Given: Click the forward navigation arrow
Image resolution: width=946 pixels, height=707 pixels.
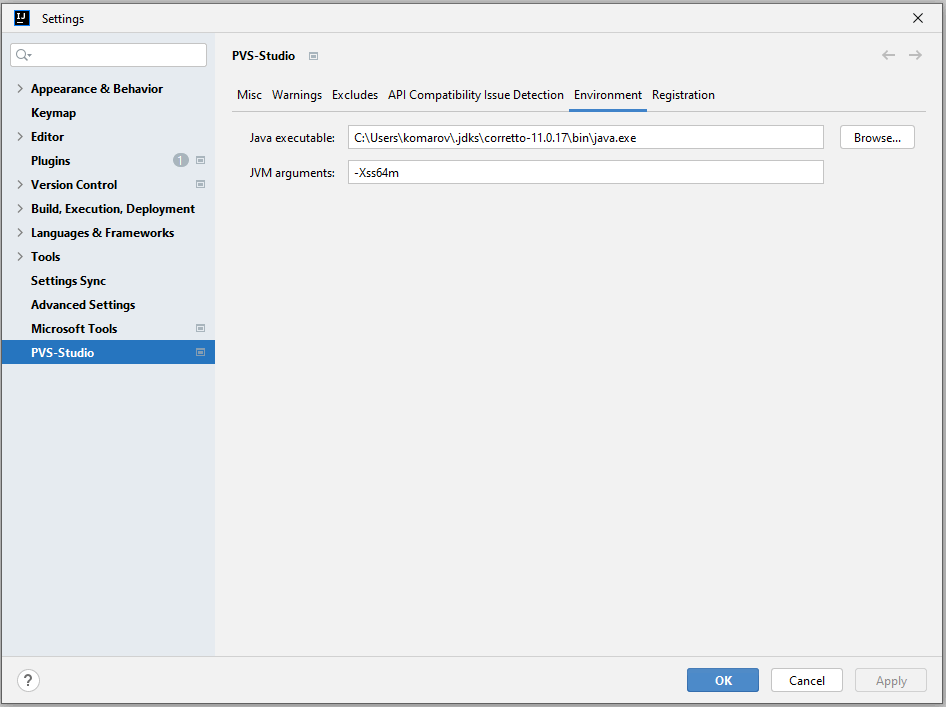Looking at the screenshot, I should click(915, 55).
